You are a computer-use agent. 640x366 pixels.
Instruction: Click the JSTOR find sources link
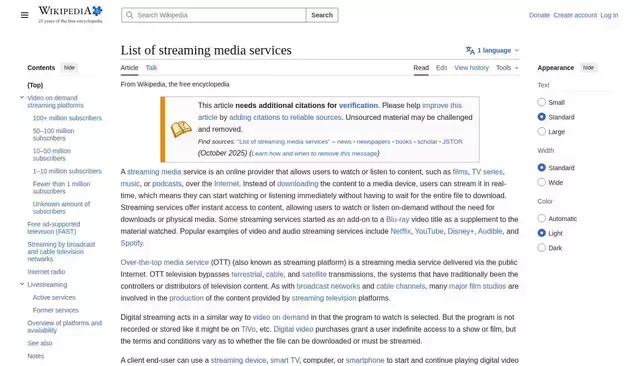452,142
